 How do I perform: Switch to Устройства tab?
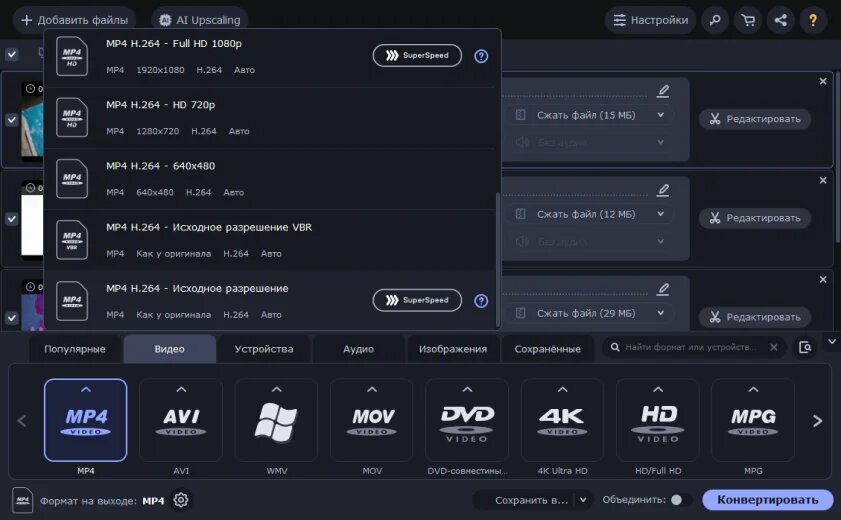pos(264,349)
